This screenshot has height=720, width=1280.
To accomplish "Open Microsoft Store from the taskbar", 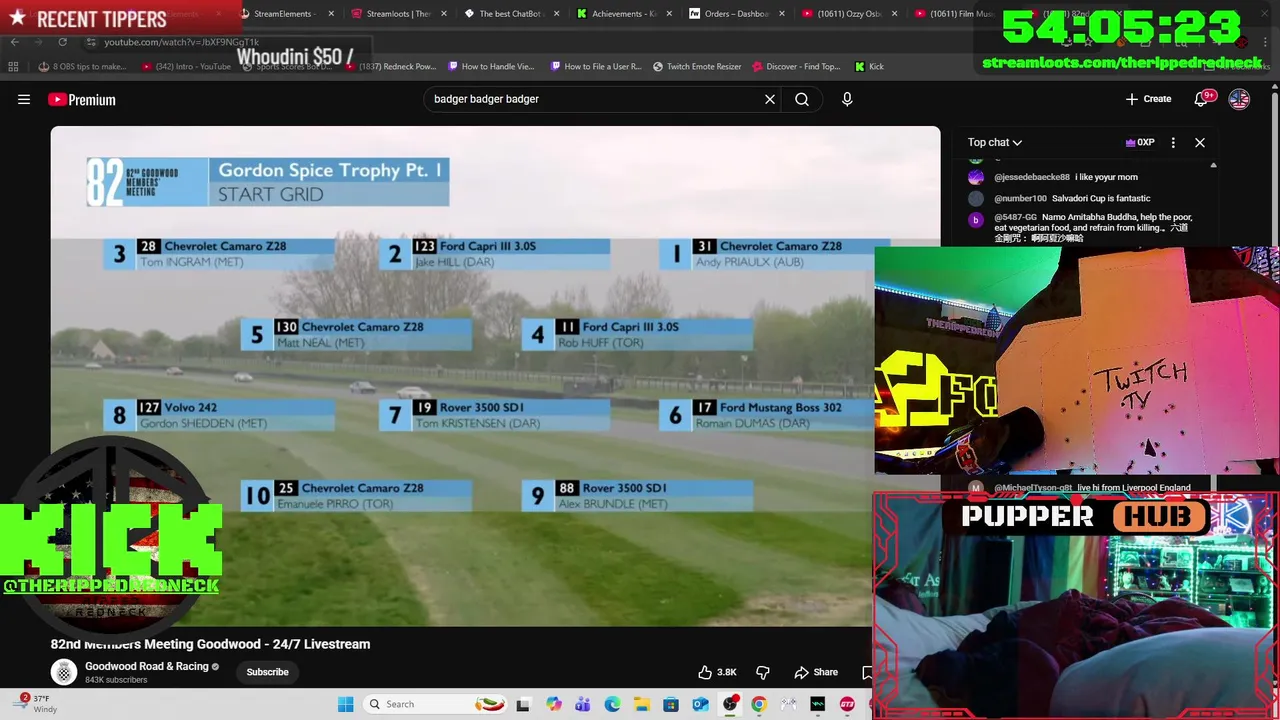I will point(671,704).
